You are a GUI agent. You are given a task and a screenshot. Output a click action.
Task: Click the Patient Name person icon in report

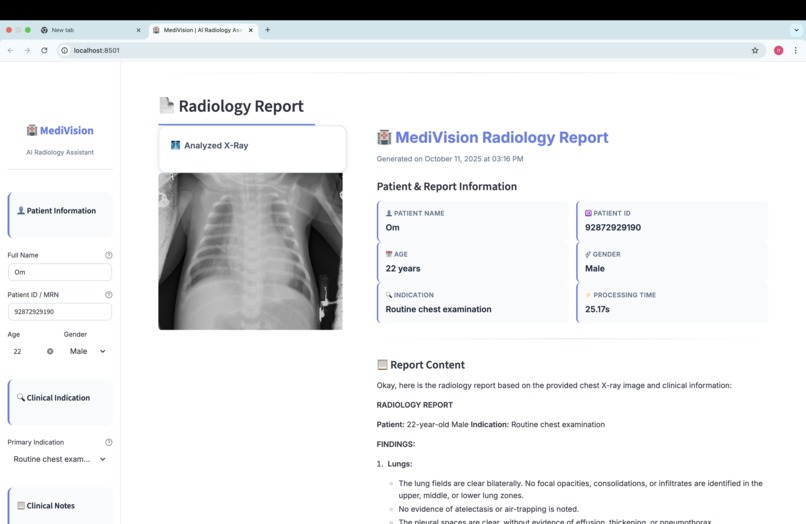click(x=389, y=213)
